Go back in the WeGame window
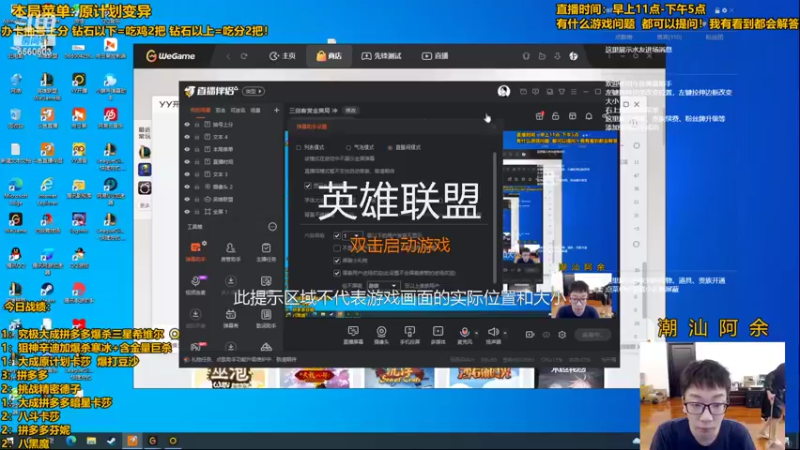Image resolution: width=800 pixels, height=450 pixels. pyautogui.click(x=228, y=56)
